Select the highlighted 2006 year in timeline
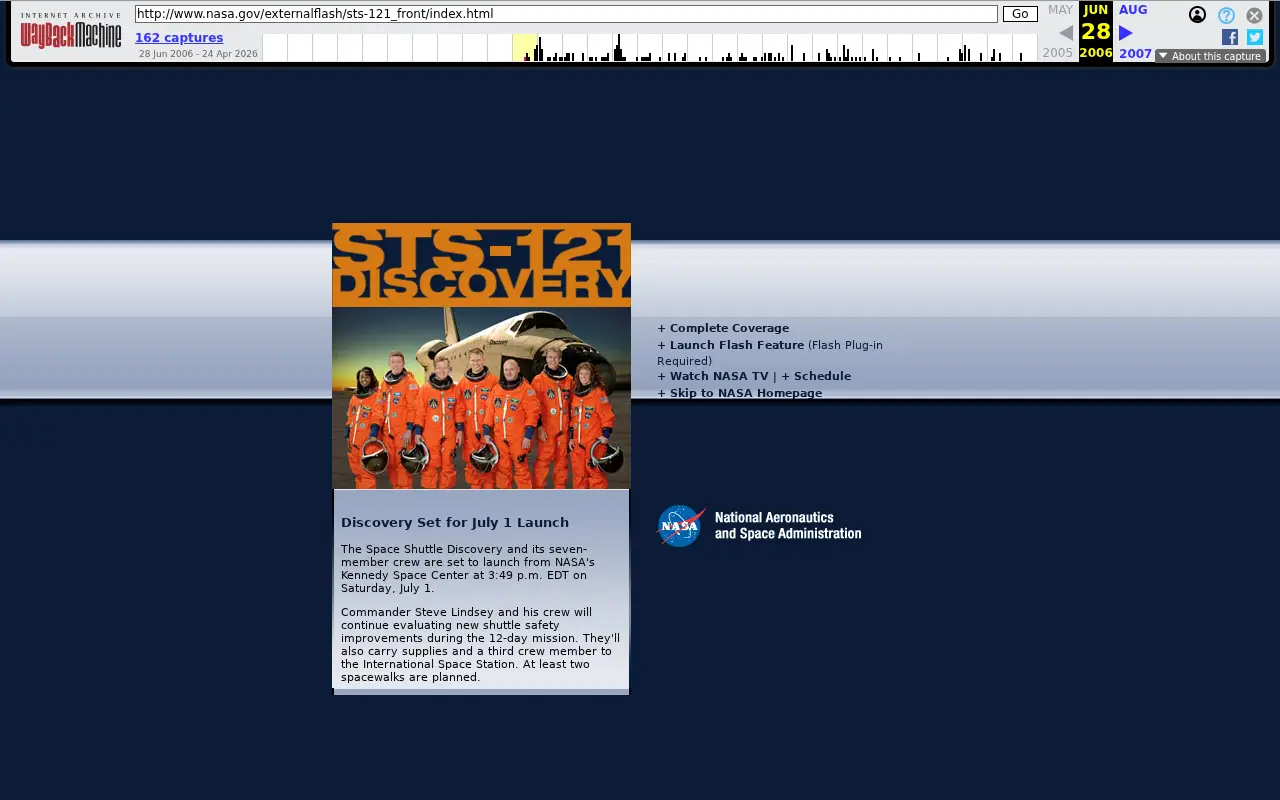The height and width of the screenshot is (800, 1280). pyautogui.click(x=524, y=48)
